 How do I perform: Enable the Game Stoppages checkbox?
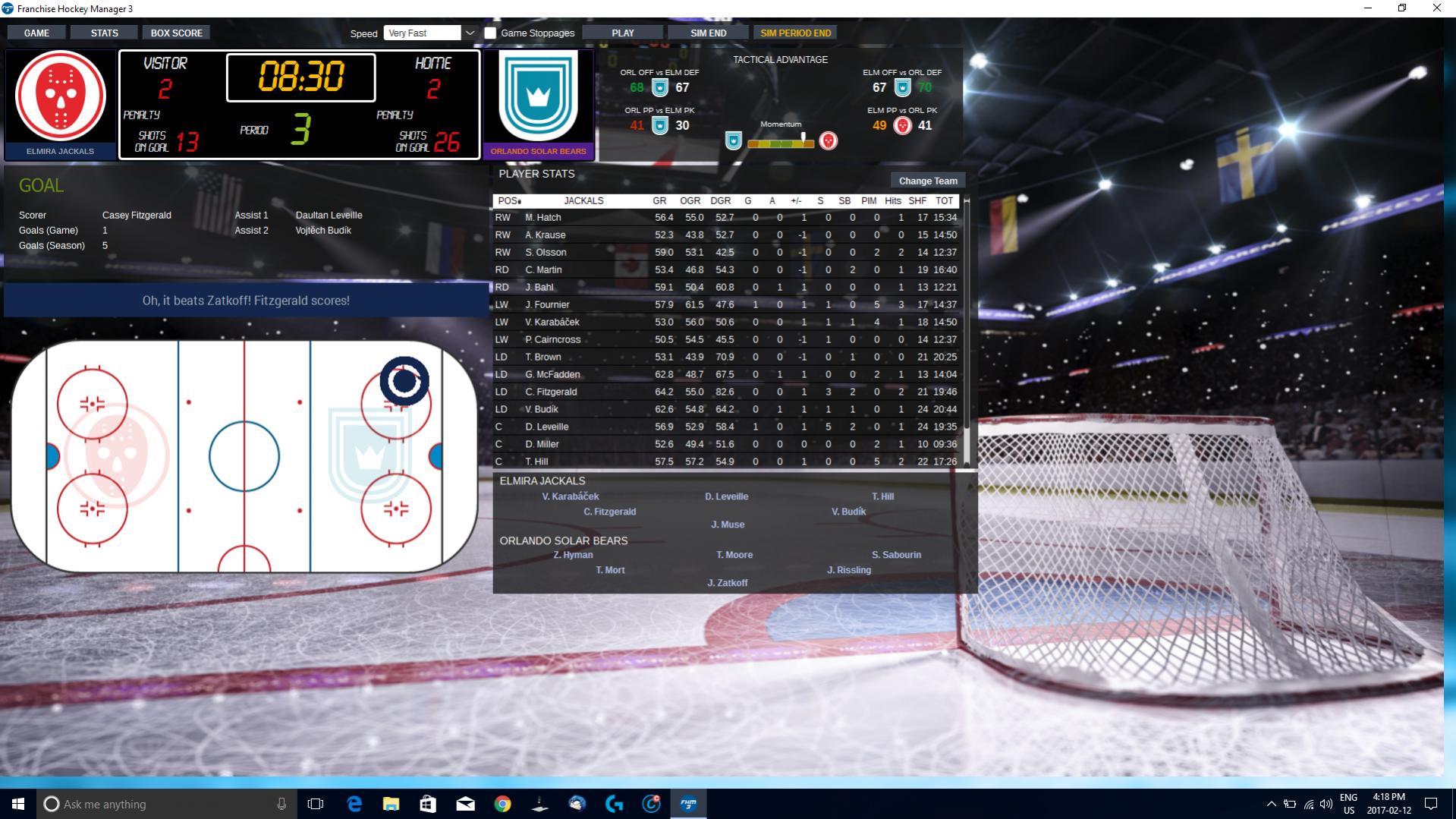pyautogui.click(x=490, y=33)
